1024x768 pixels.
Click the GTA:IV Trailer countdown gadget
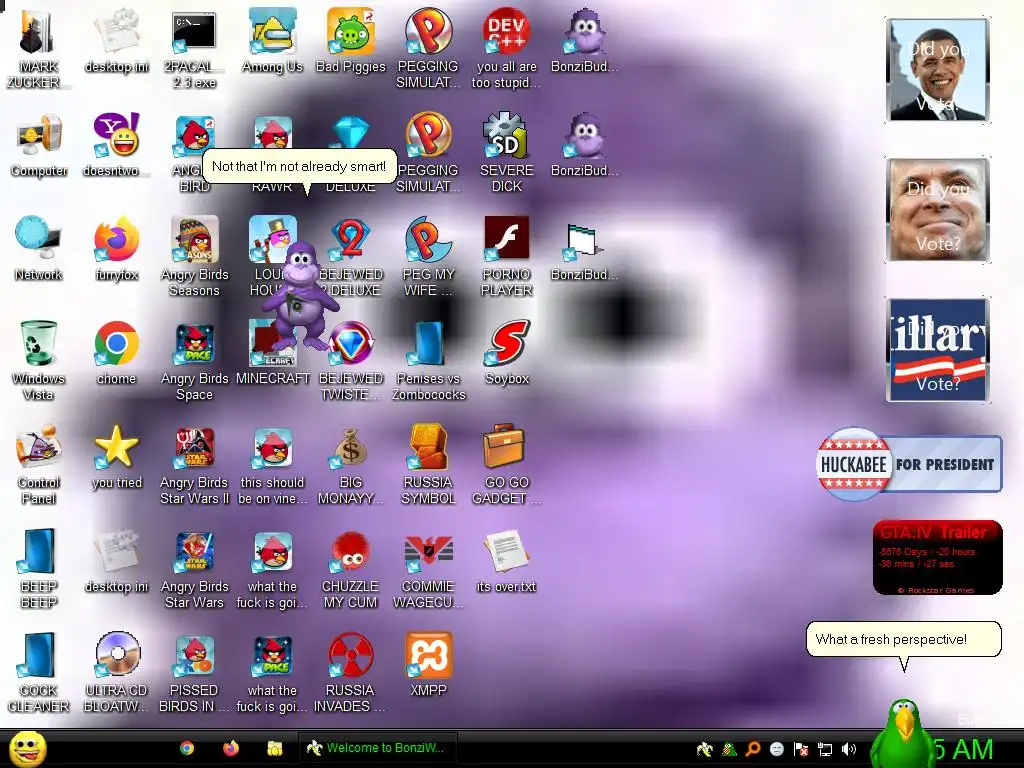[x=937, y=557]
